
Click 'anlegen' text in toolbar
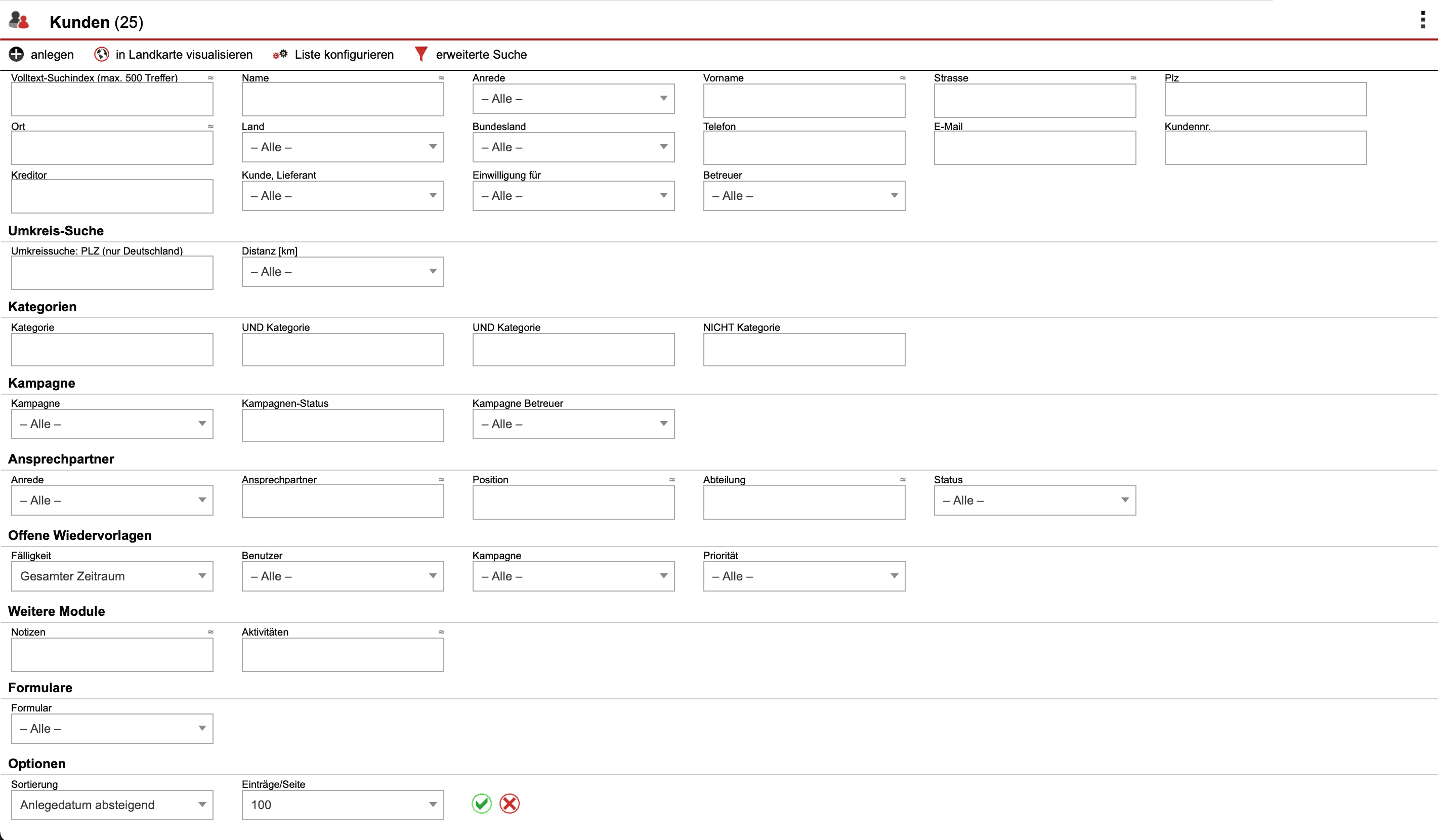click(x=52, y=54)
